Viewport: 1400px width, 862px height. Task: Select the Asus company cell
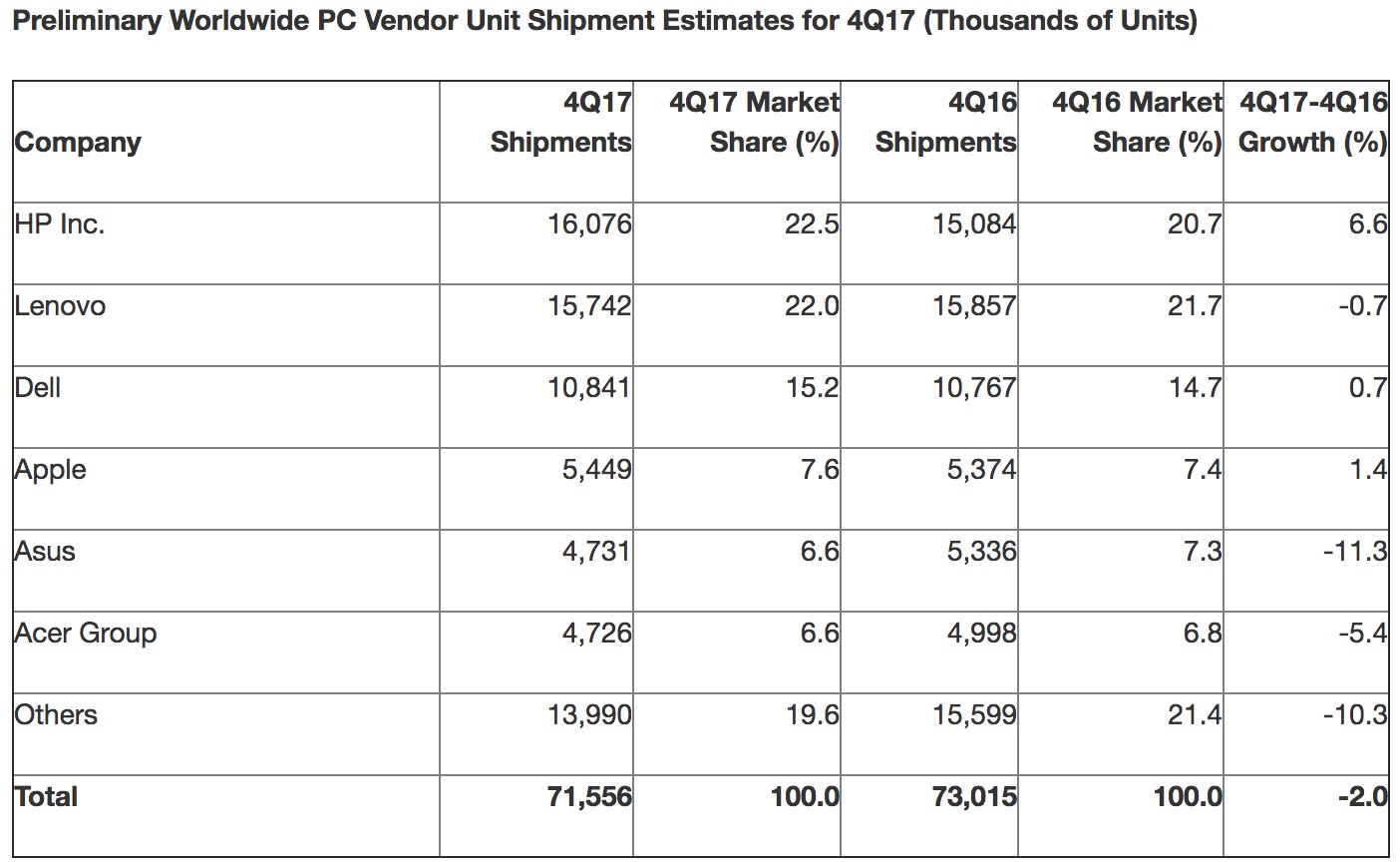pos(45,552)
